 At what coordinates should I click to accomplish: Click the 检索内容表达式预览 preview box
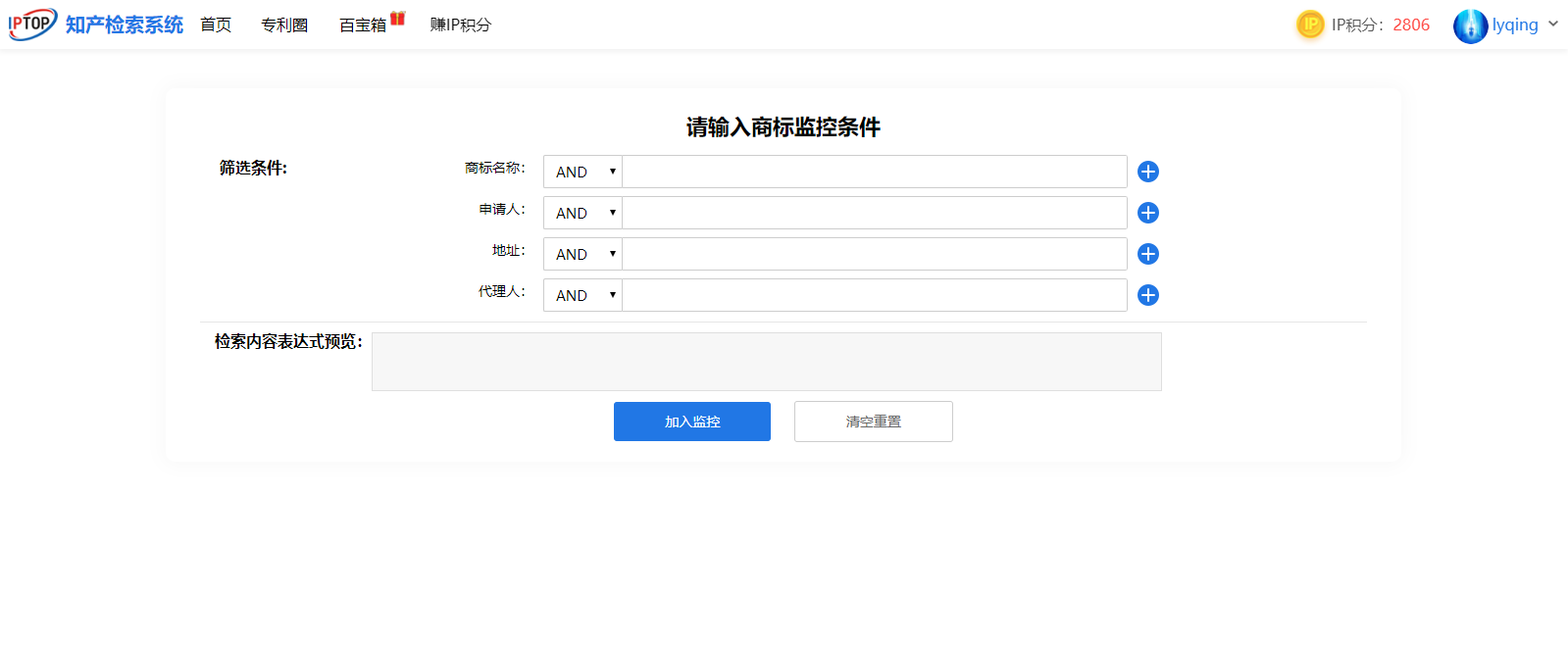(766, 362)
